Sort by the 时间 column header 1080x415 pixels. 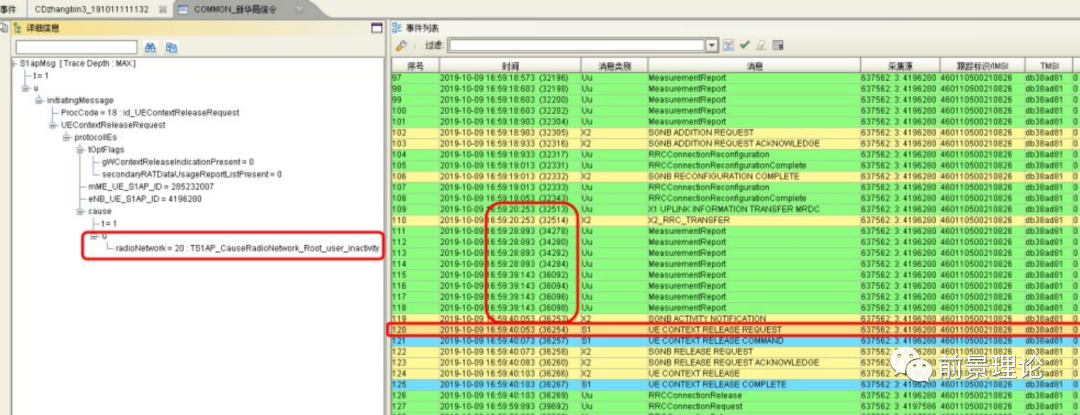click(x=511, y=65)
